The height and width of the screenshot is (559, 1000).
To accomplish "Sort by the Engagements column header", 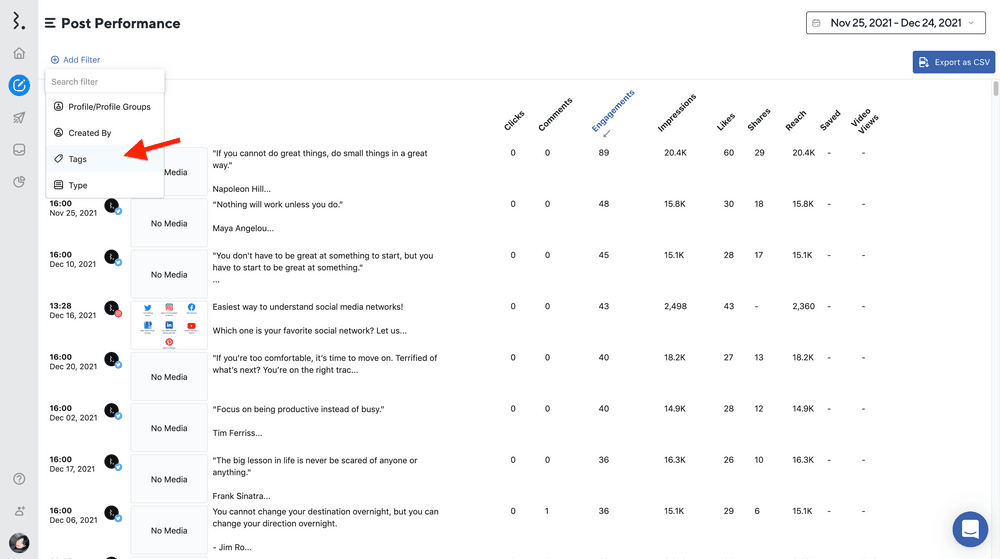I will (x=612, y=112).
